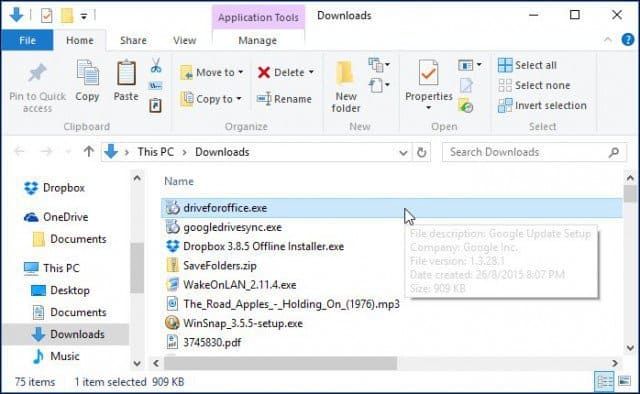Image resolution: width=640 pixels, height=394 pixels.
Task: Open the File menu
Action: coord(27,40)
